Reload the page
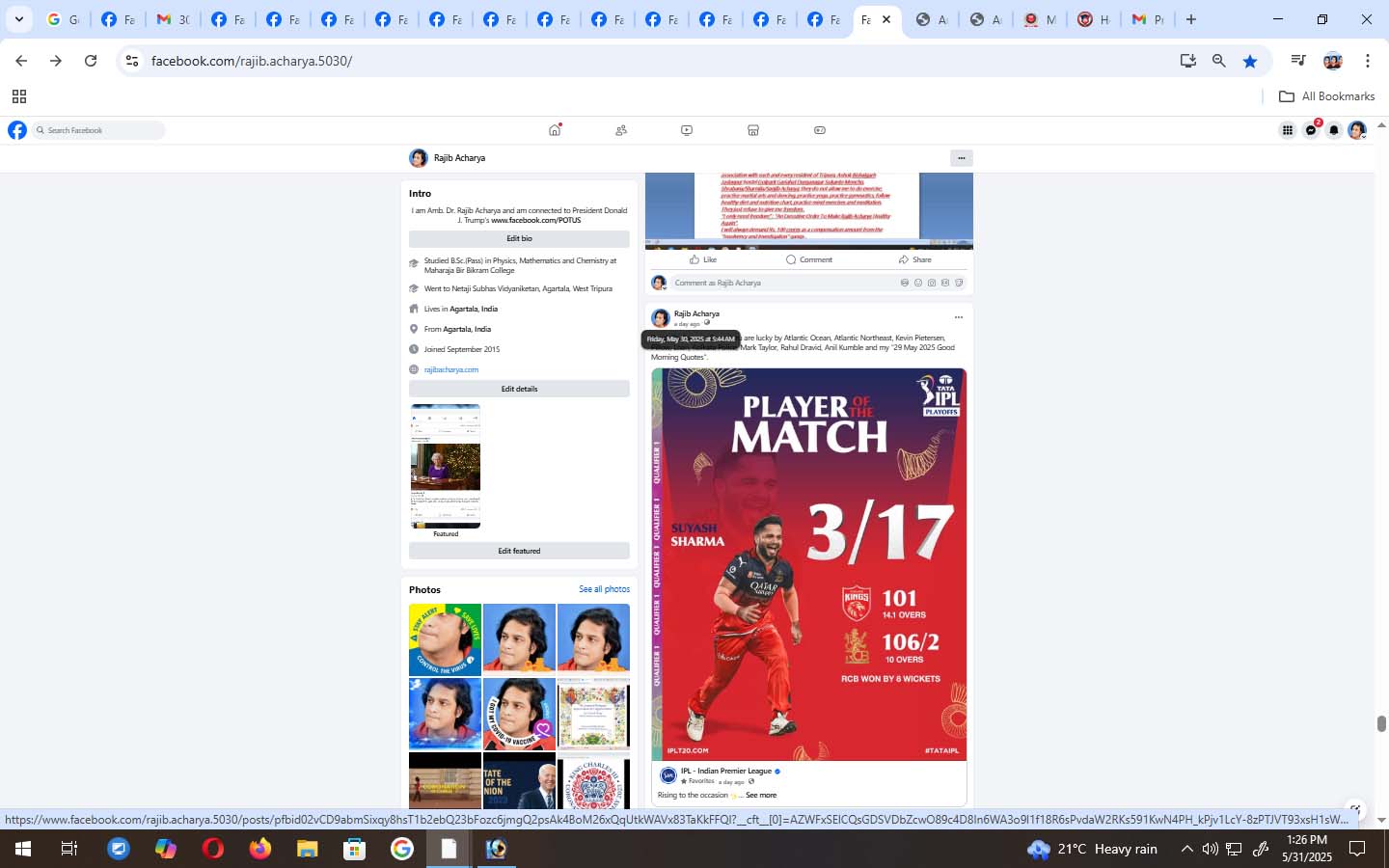Viewport: 1389px width, 868px height. pyautogui.click(x=91, y=61)
